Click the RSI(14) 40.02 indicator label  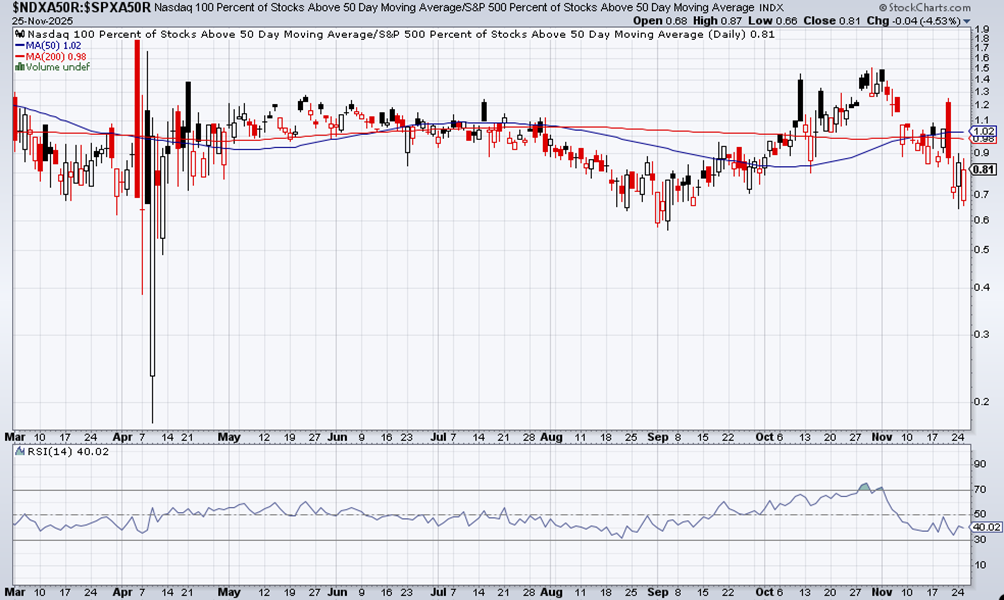[68, 451]
